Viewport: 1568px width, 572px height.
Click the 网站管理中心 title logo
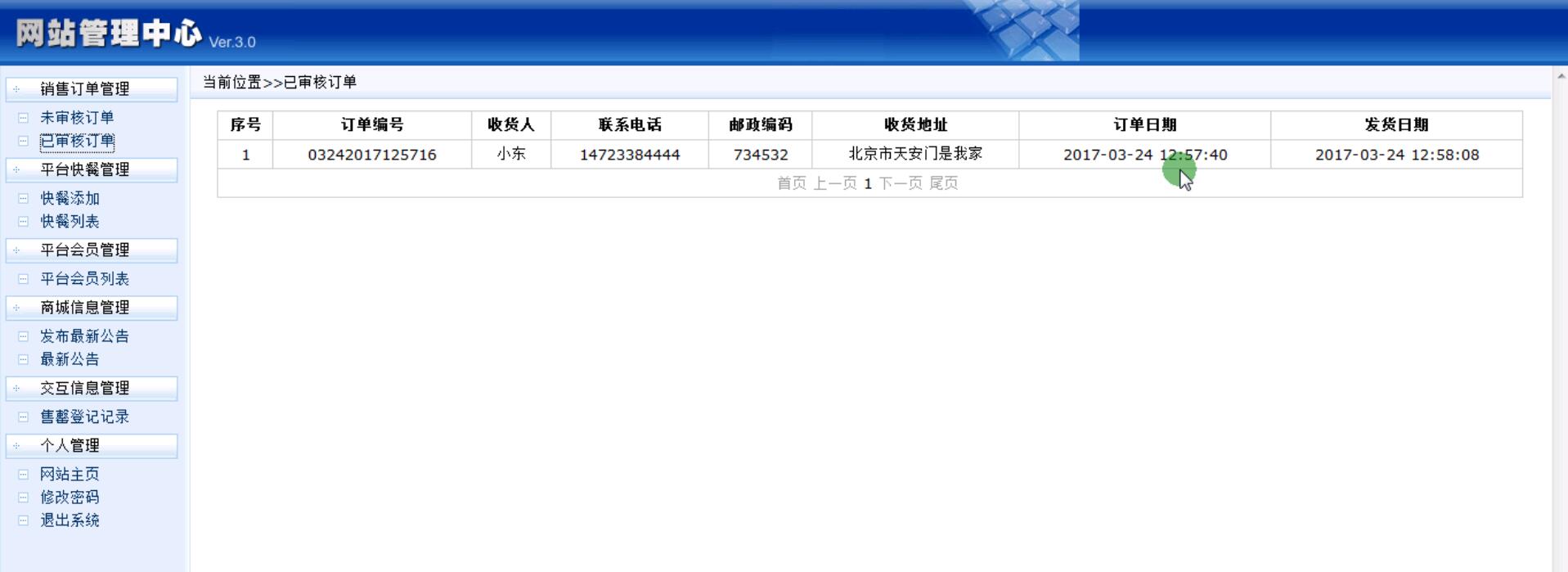tap(109, 34)
